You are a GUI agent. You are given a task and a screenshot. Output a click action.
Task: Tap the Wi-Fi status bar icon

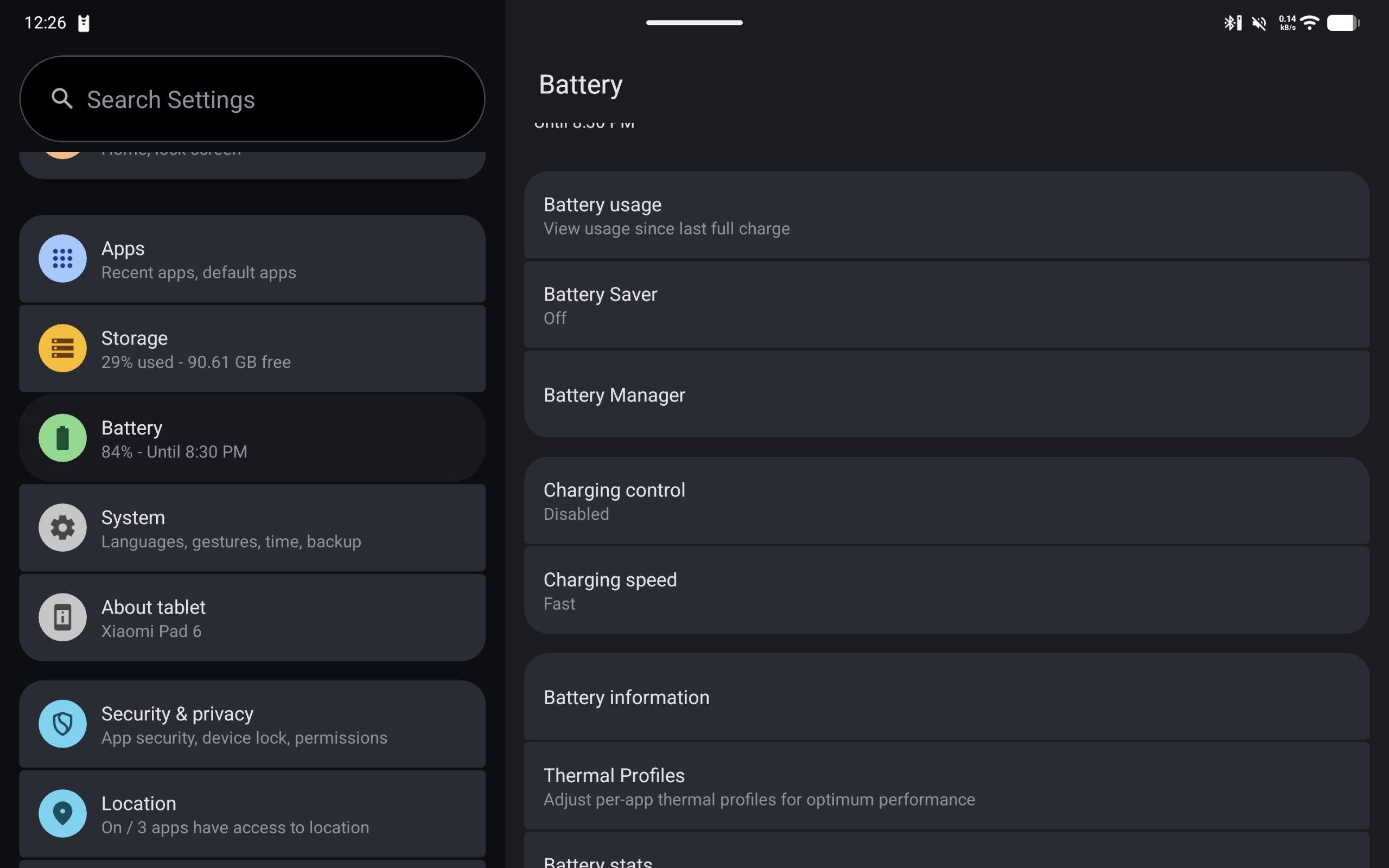(1310, 23)
